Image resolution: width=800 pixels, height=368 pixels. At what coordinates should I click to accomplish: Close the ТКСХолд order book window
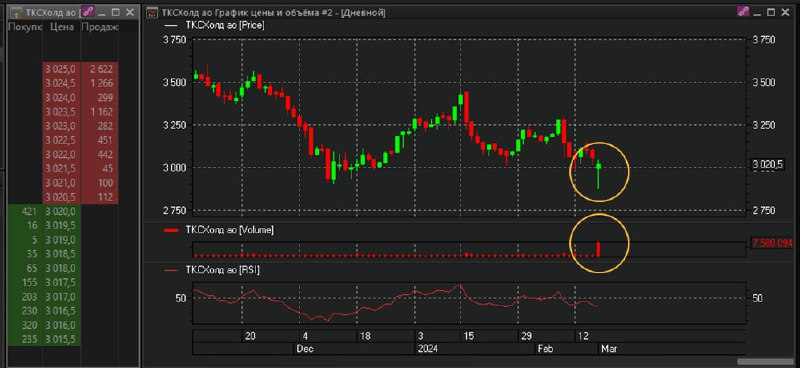pos(130,12)
